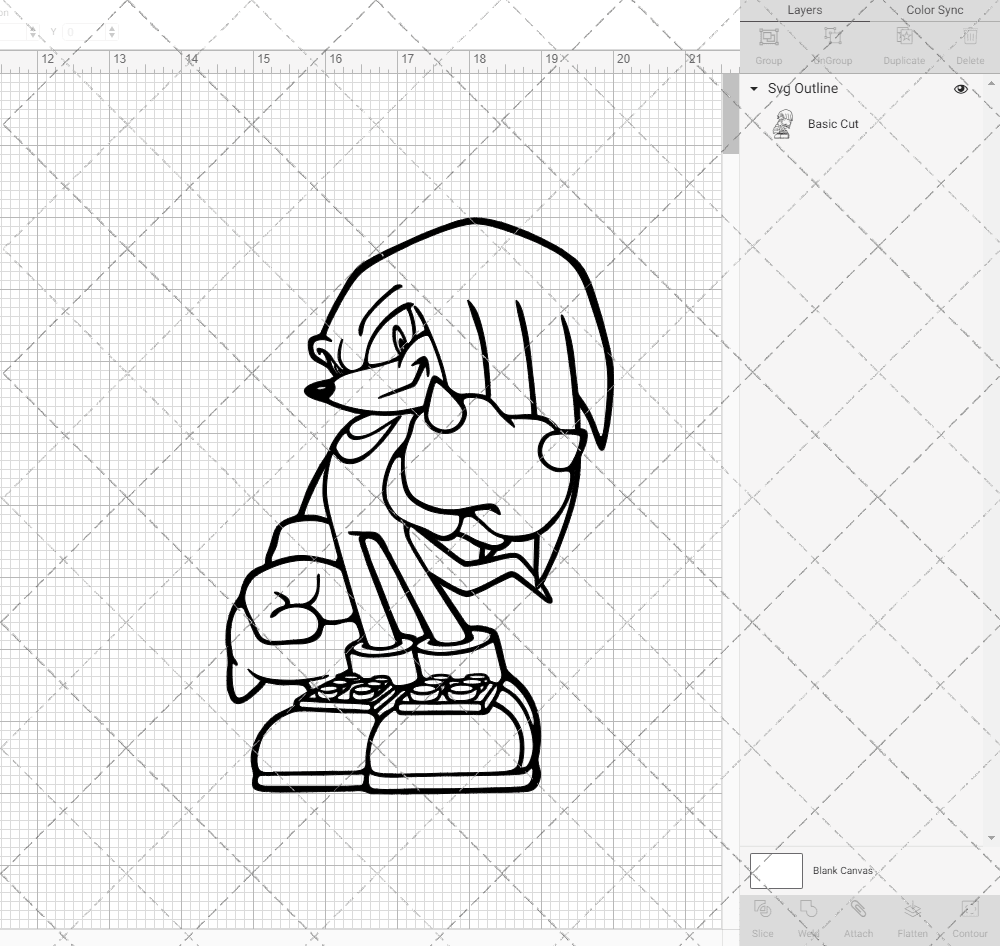1000x946 pixels.
Task: Switch to the Color Sync tab
Action: pos(934,10)
